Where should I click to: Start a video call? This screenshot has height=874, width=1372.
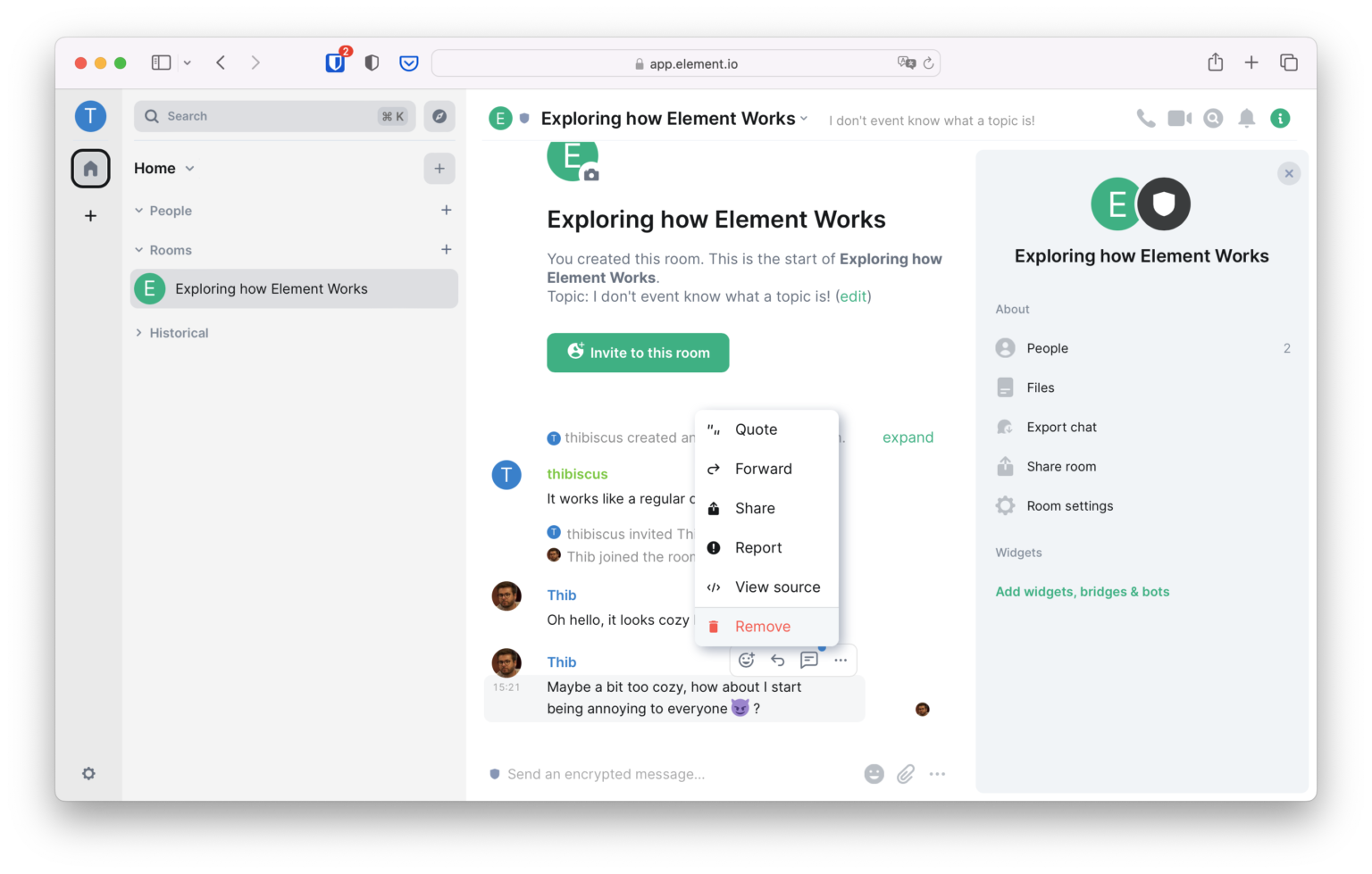click(x=1179, y=117)
